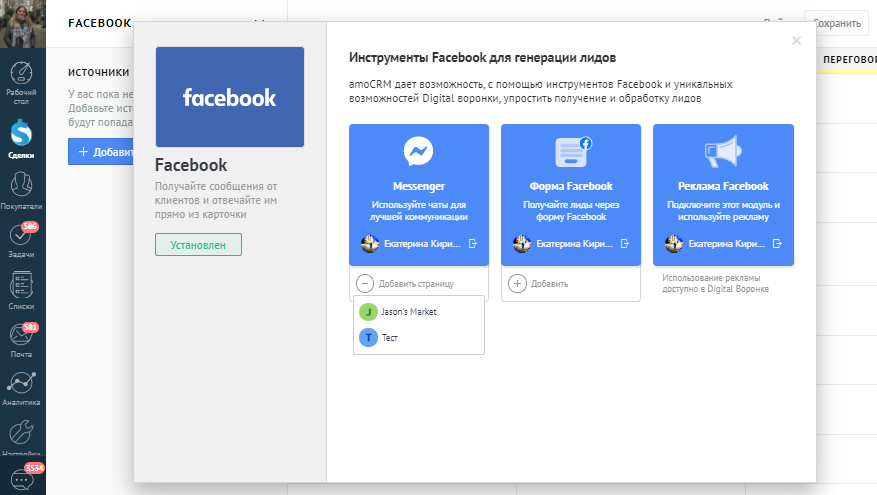The image size is (877, 495).
Task: Click the Установлен installed button
Action: pos(198,245)
